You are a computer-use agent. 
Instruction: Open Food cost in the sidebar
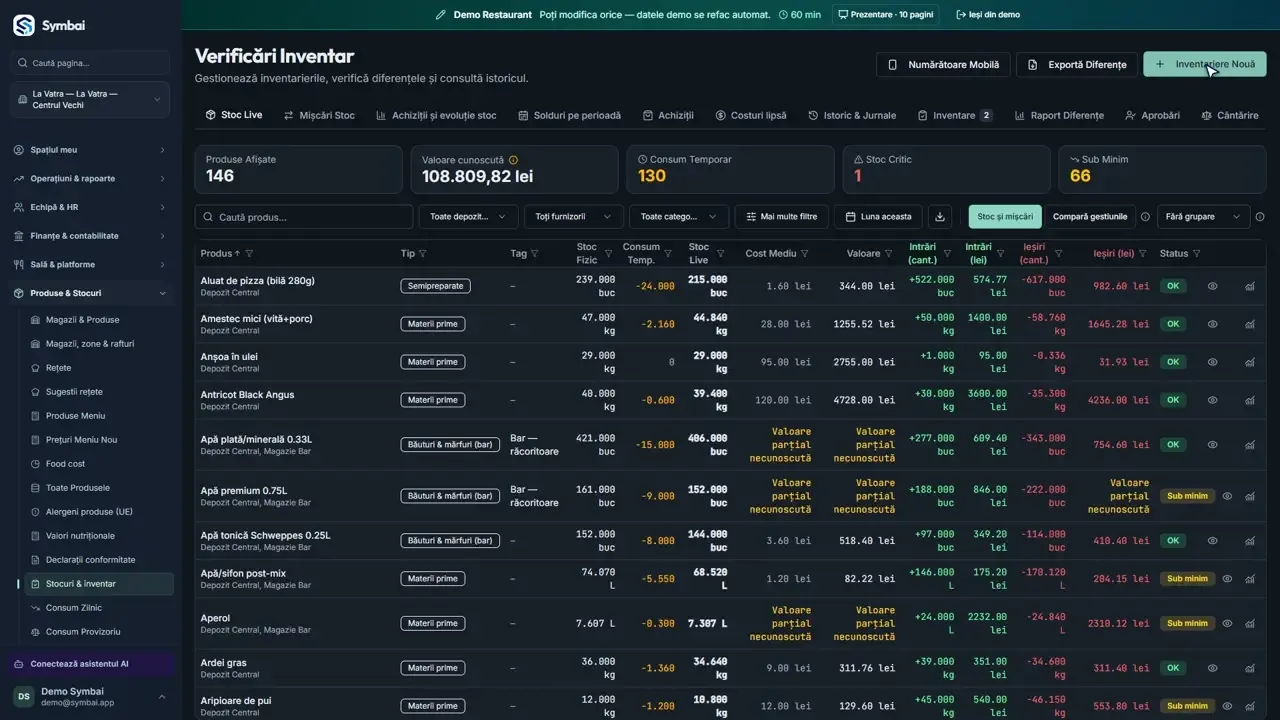tap(65, 464)
